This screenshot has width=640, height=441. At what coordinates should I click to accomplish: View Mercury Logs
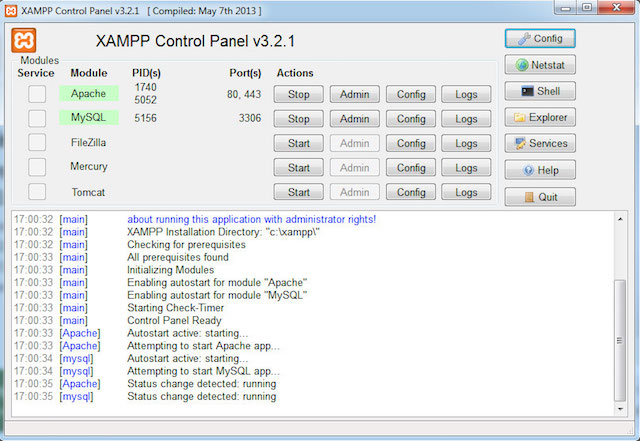(466, 168)
